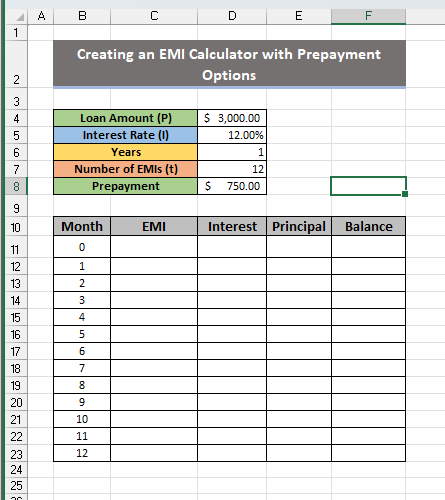The image size is (445, 500).
Task: Click the empty Principal cell for Month 7
Action: pos(299,368)
